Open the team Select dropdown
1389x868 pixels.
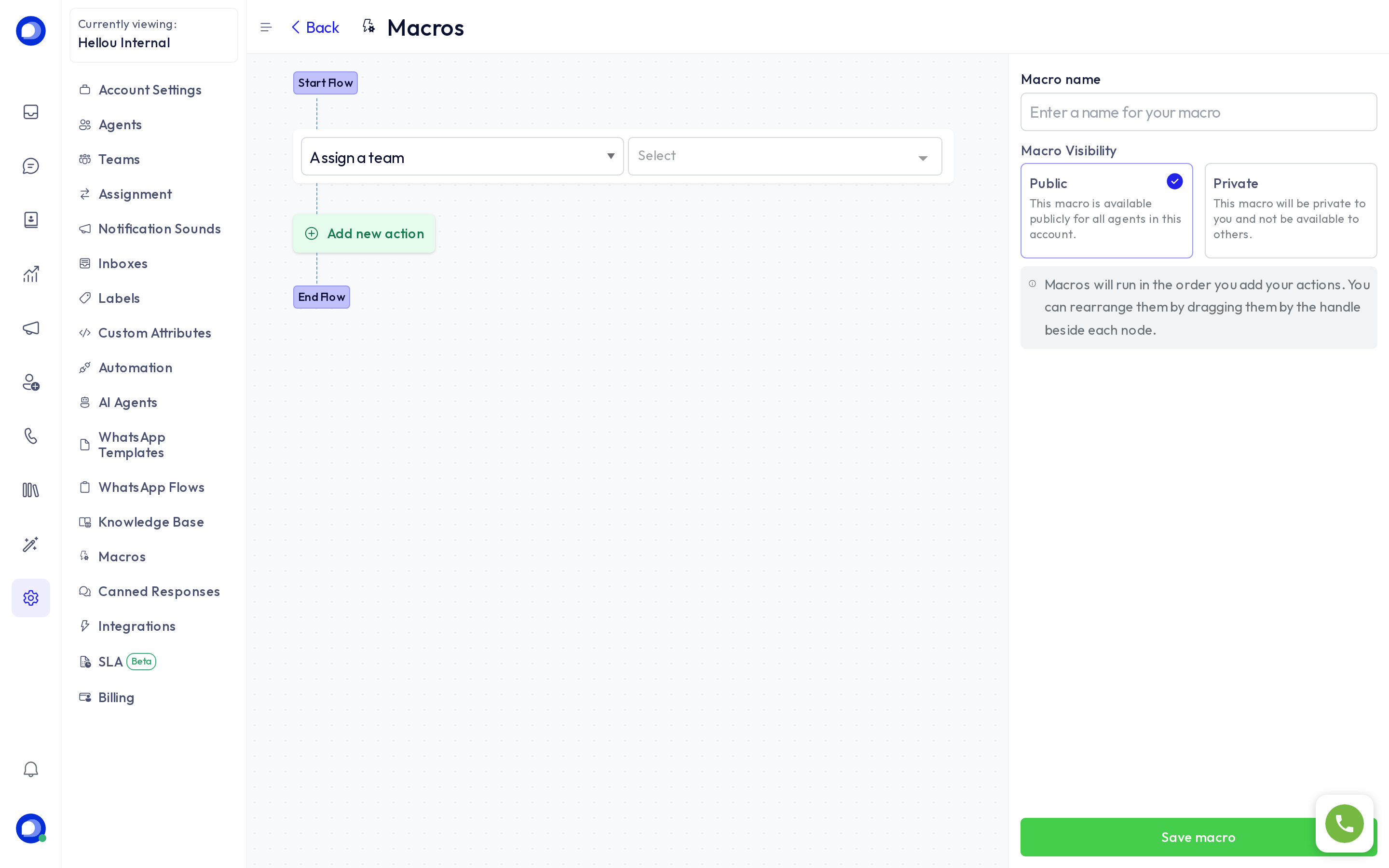pyautogui.click(x=785, y=156)
